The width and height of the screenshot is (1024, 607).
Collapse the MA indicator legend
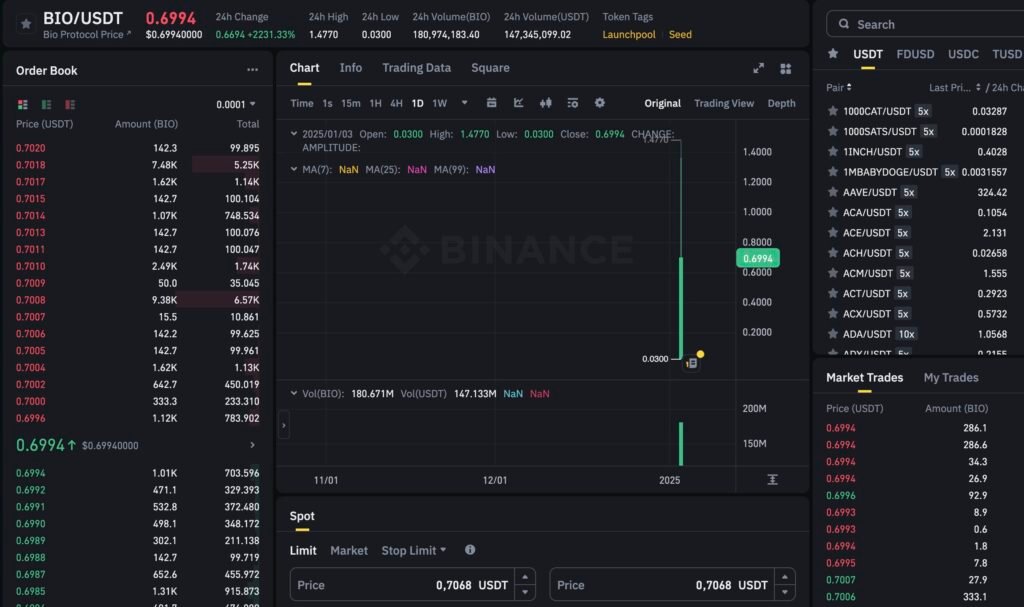tap(294, 169)
